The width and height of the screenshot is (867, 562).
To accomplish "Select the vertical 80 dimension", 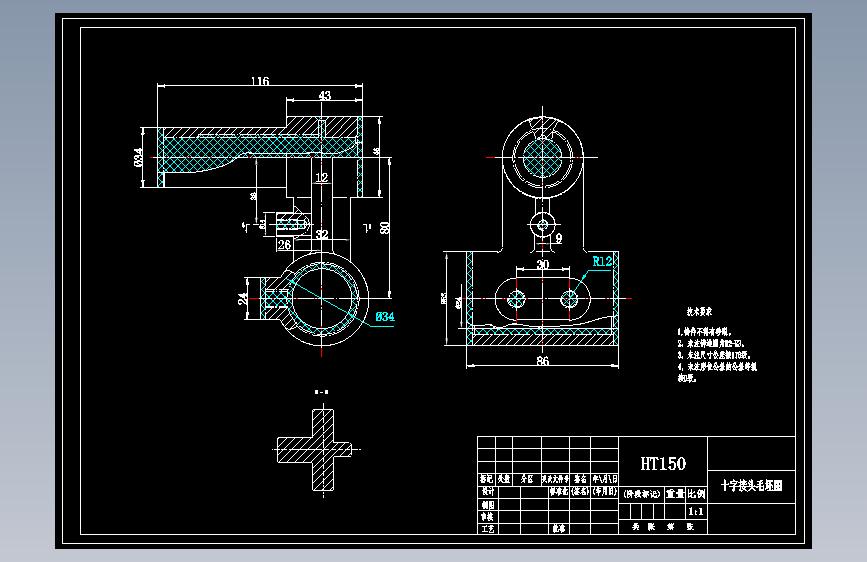I will click(385, 227).
